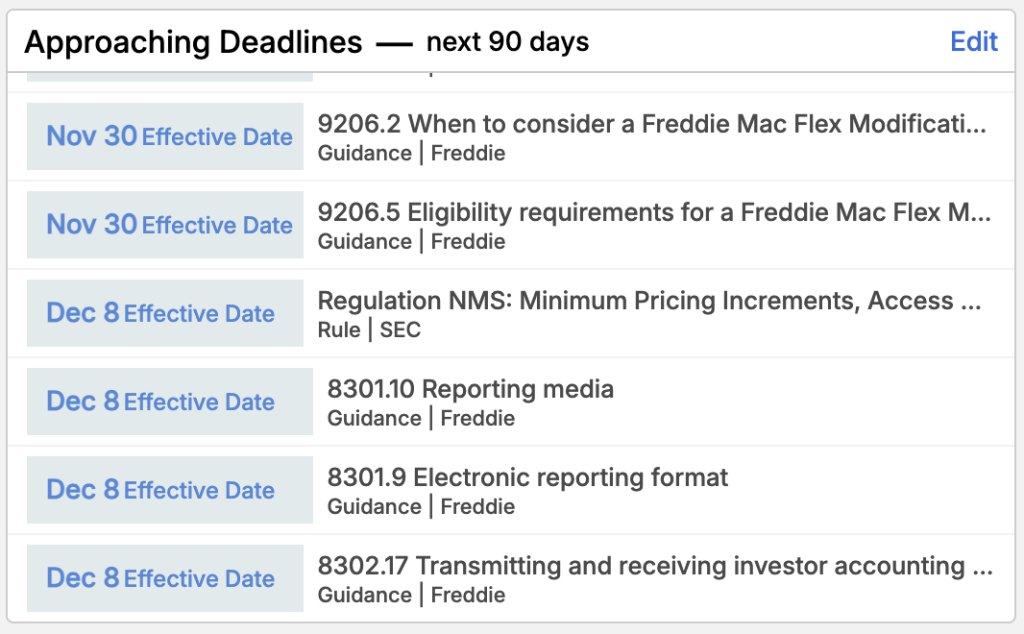Open 9206.5 Eligibility requirements entry
Image resolution: width=1024 pixels, height=634 pixels.
[x=654, y=213]
